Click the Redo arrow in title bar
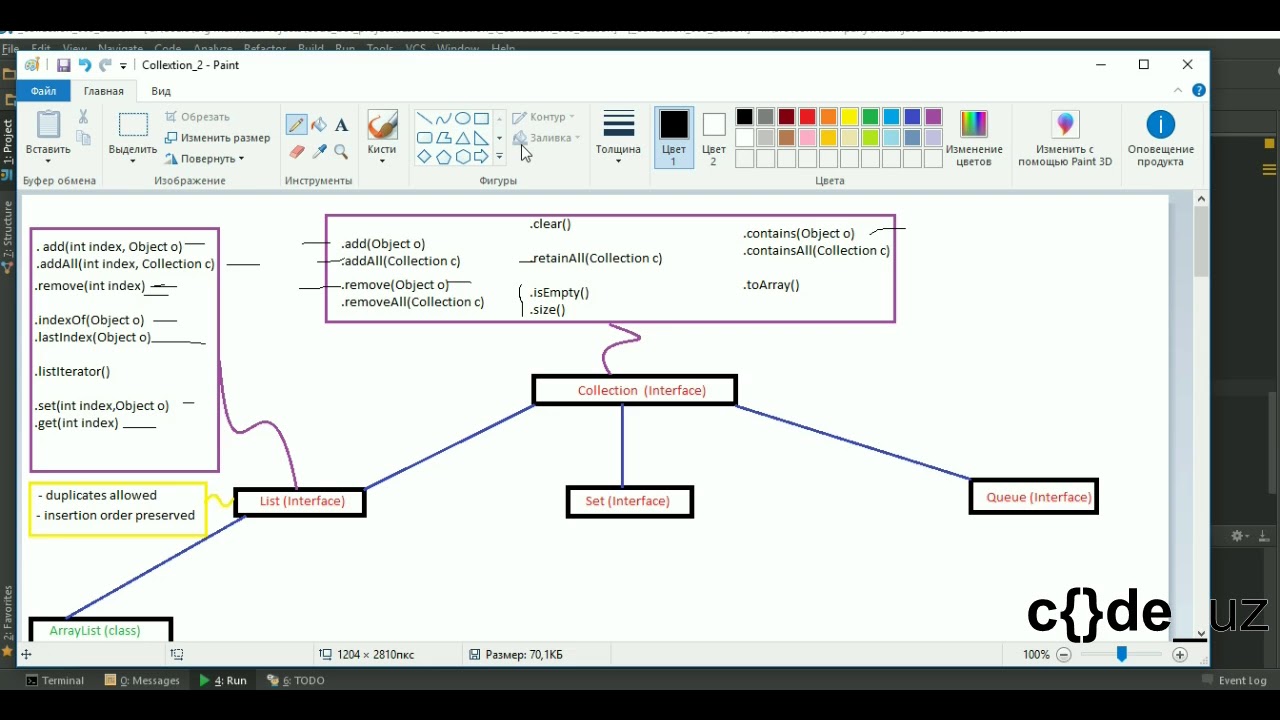The width and height of the screenshot is (1280, 720). [x=105, y=65]
